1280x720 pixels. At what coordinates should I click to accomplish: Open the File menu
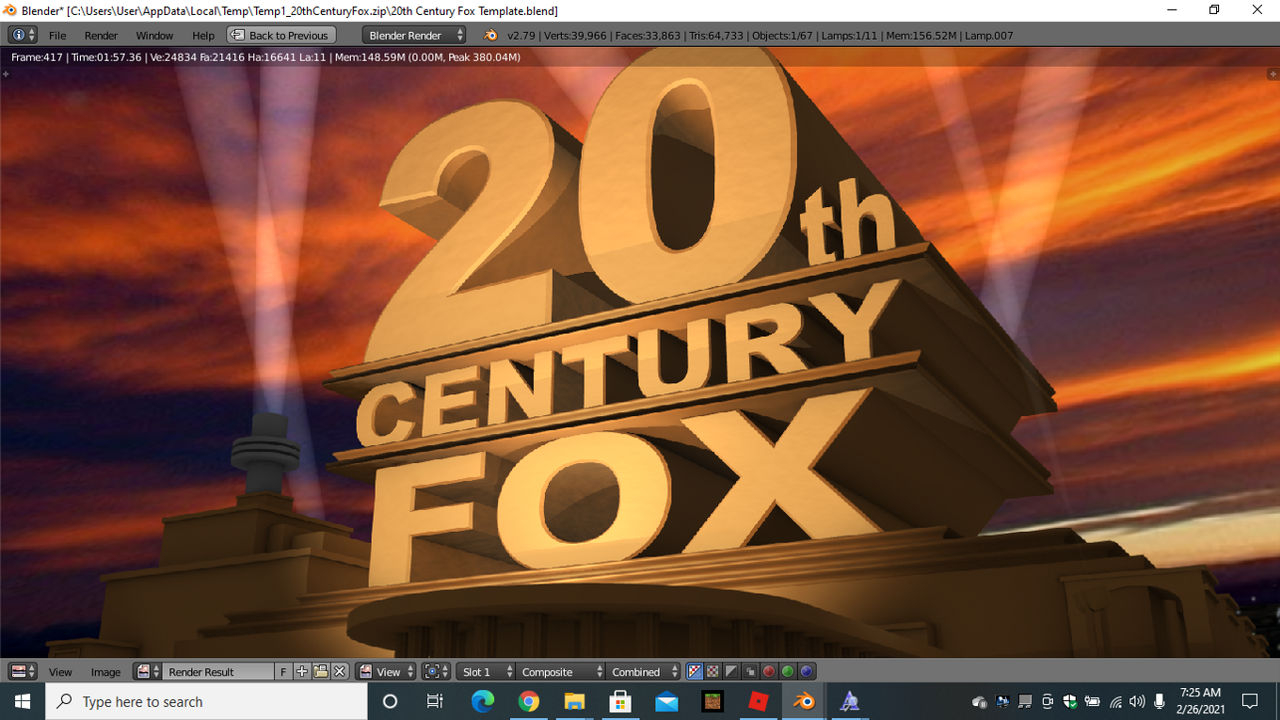58,35
